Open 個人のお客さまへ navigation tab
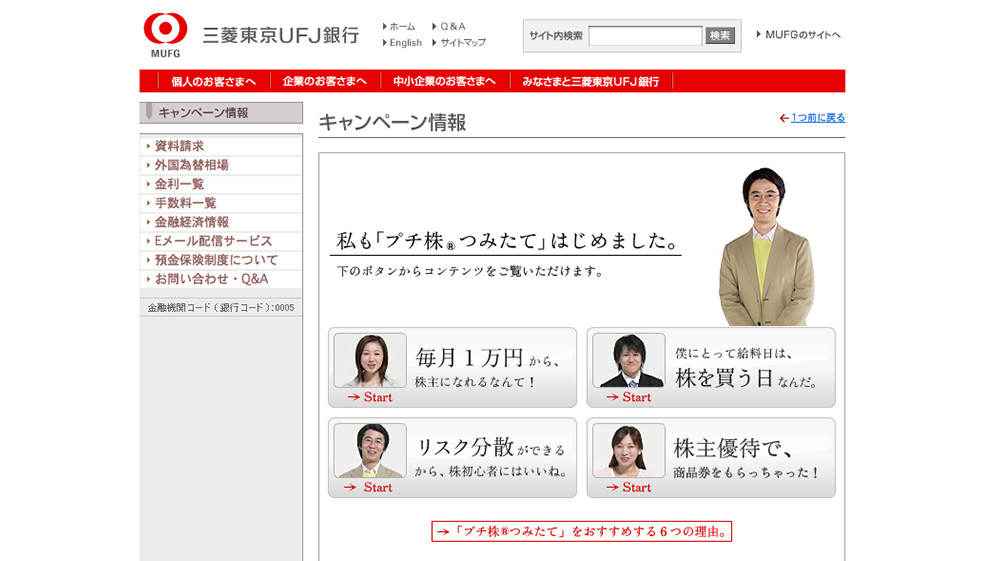 213,82
